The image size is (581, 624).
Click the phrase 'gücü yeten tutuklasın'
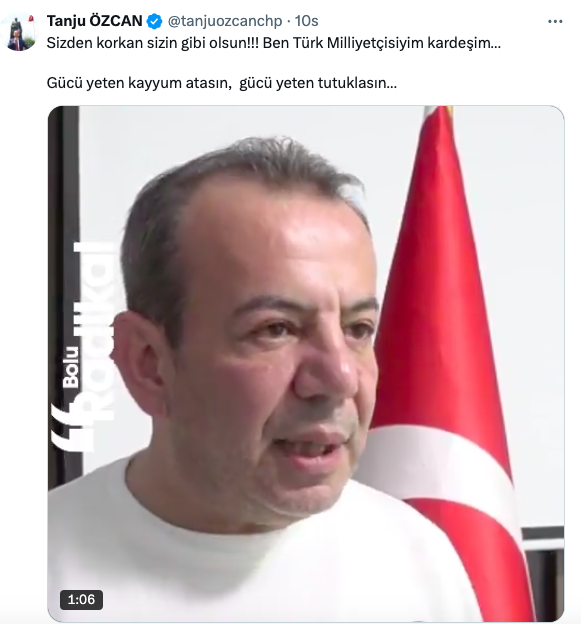click(x=318, y=83)
